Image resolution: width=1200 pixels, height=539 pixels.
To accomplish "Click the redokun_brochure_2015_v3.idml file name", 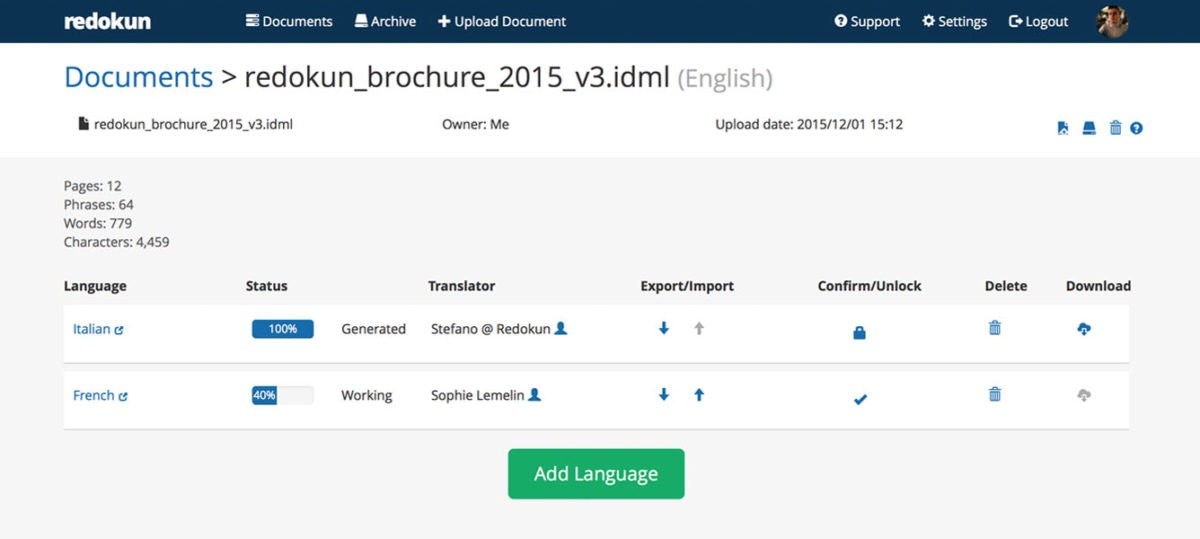I will click(x=193, y=125).
